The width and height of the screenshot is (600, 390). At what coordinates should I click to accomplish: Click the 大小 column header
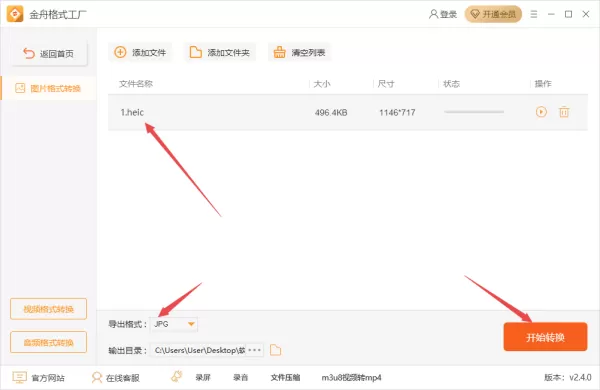322,83
